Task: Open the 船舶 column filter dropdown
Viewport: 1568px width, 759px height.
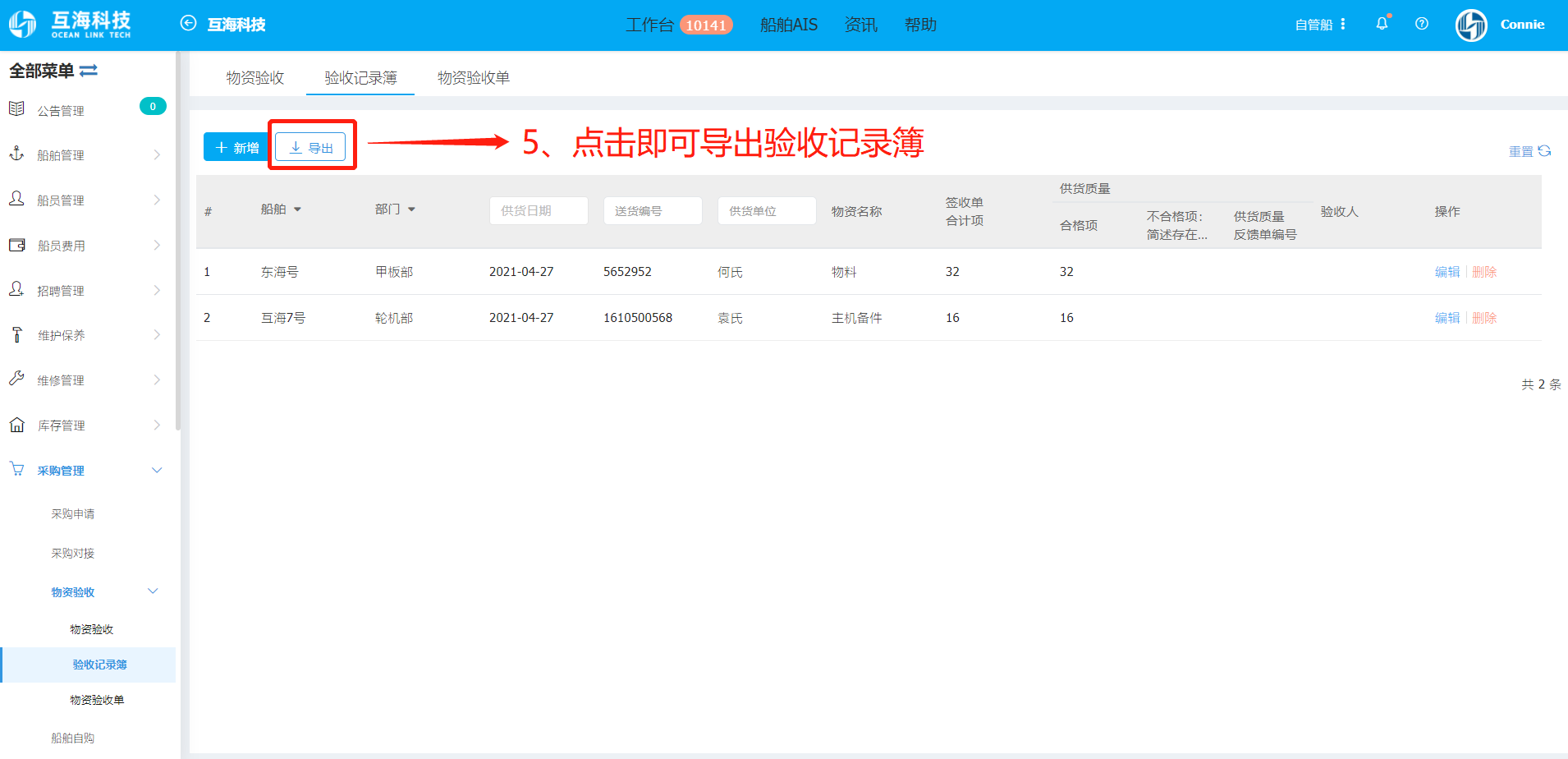Action: [297, 209]
